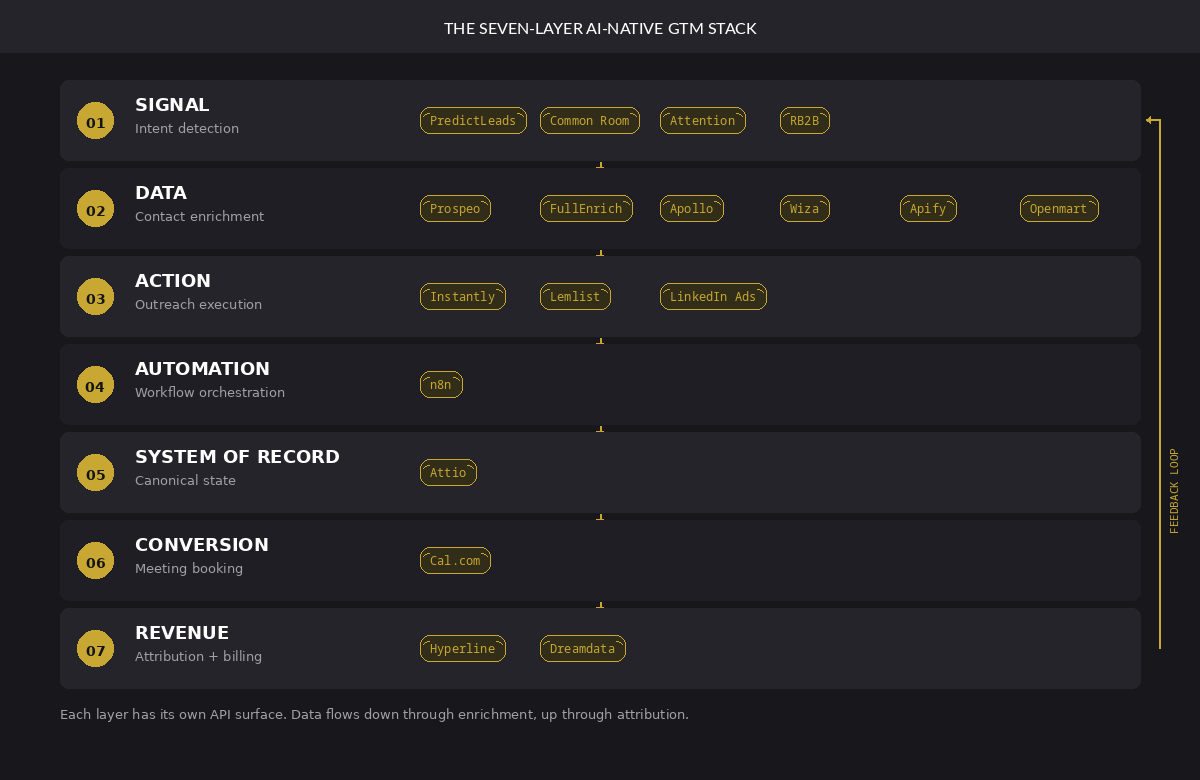The width and height of the screenshot is (1200, 780).
Task: Click the Meeting booking subtitle
Action: pos(189,569)
